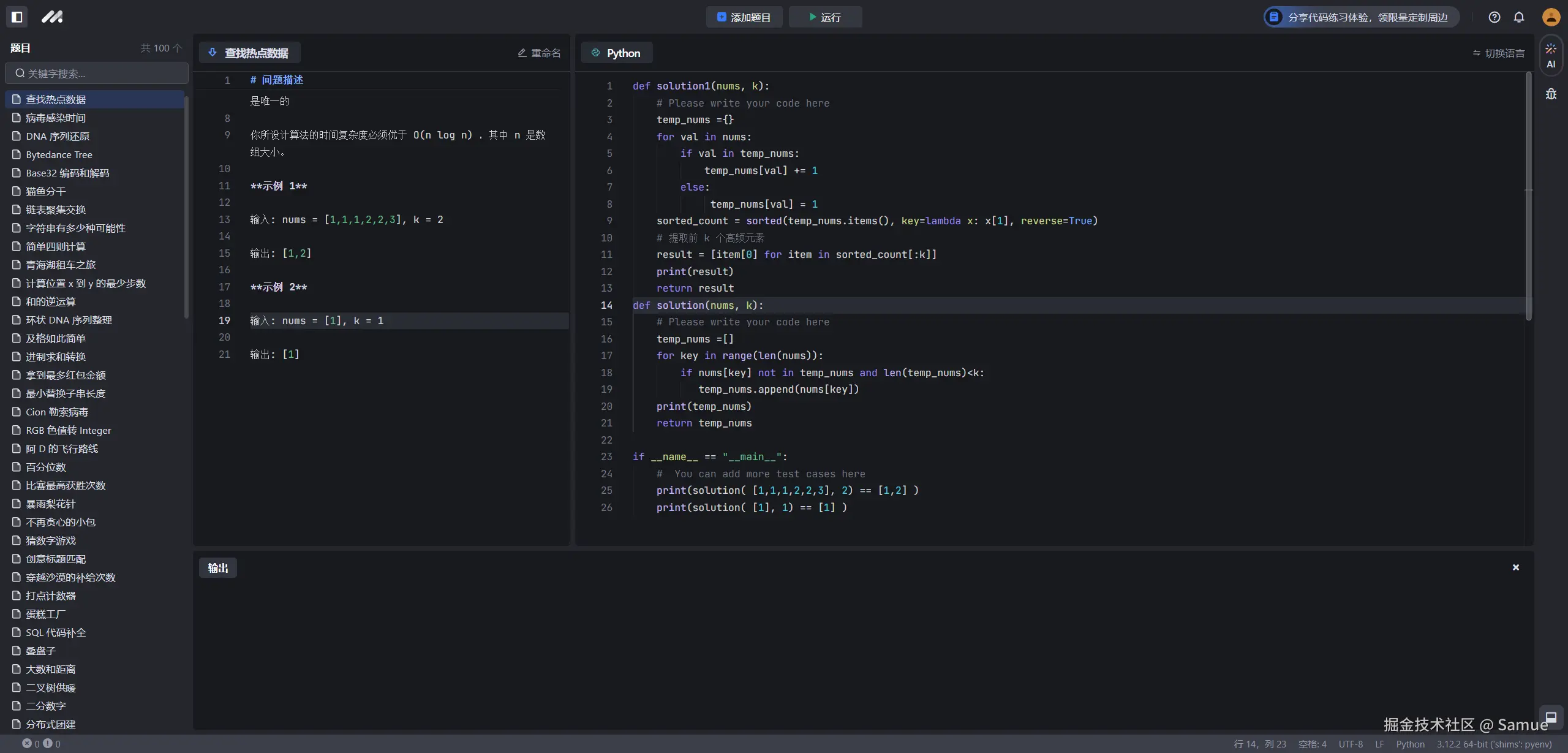Image resolution: width=1568 pixels, height=753 pixels.
Task: Click the MarsCode logo icon
Action: point(52,17)
